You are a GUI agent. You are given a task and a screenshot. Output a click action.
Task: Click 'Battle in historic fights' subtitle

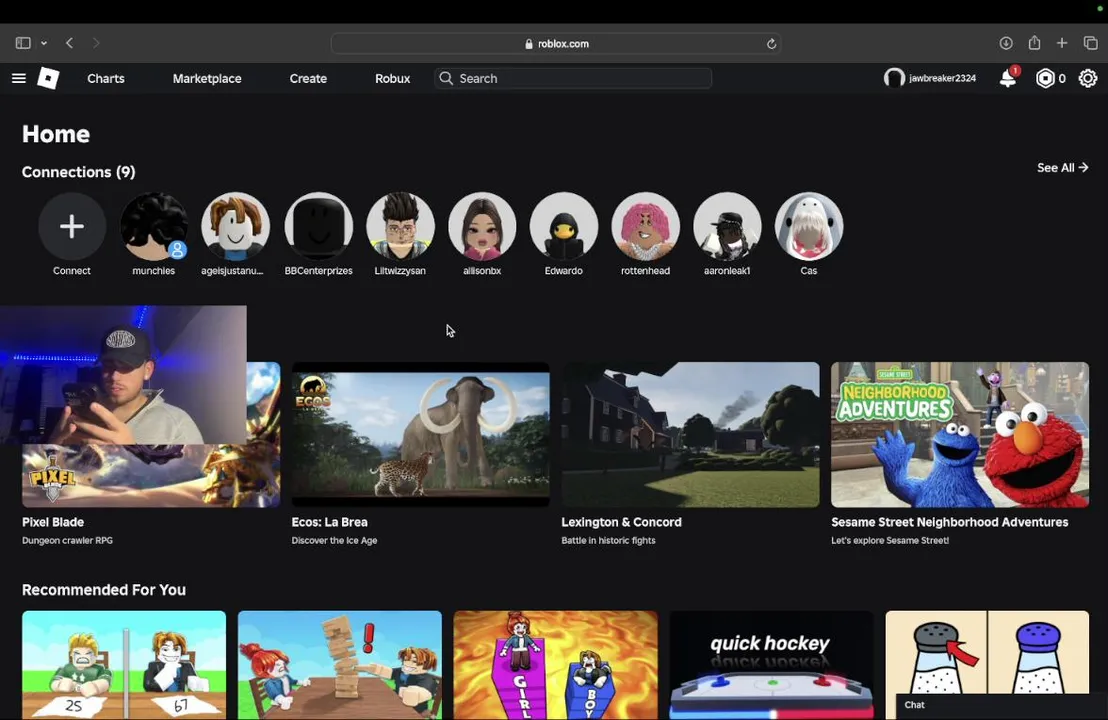tap(608, 541)
